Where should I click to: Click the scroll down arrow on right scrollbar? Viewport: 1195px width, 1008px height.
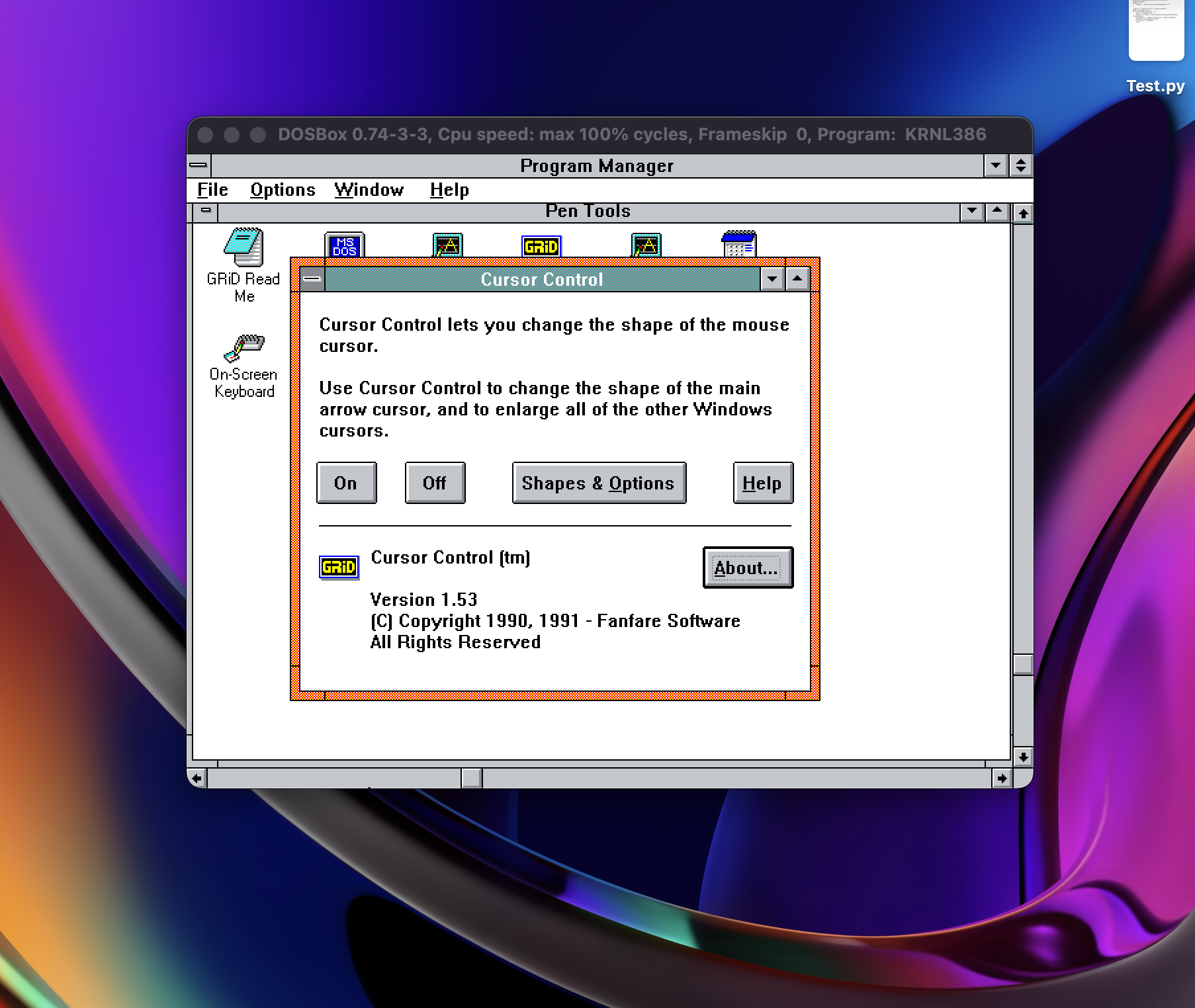pos(1023,757)
